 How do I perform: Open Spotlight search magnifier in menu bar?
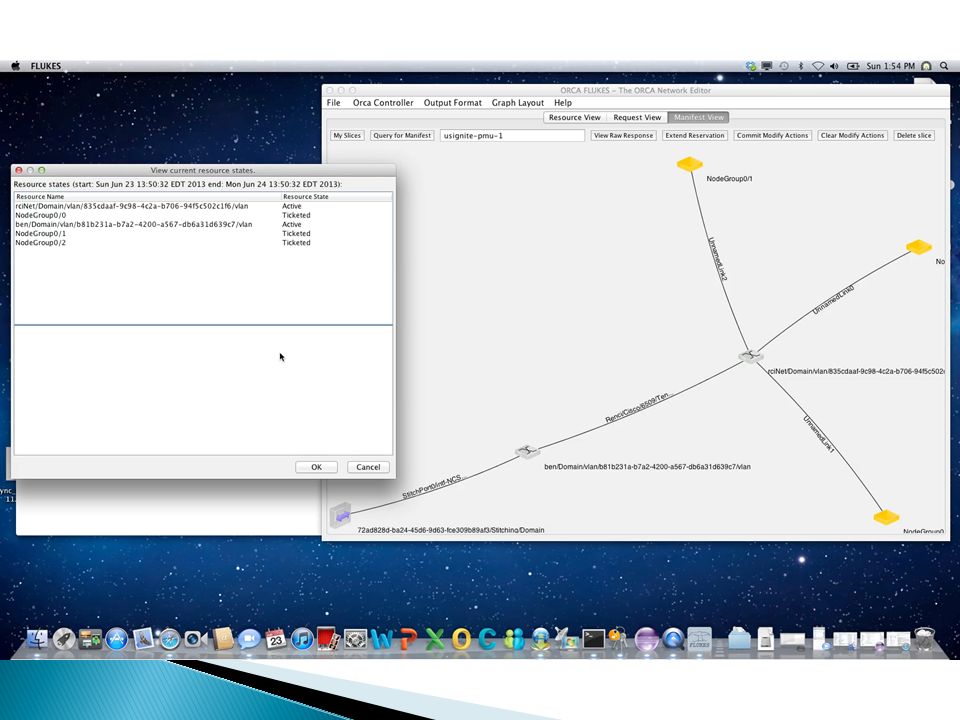[x=945, y=66]
